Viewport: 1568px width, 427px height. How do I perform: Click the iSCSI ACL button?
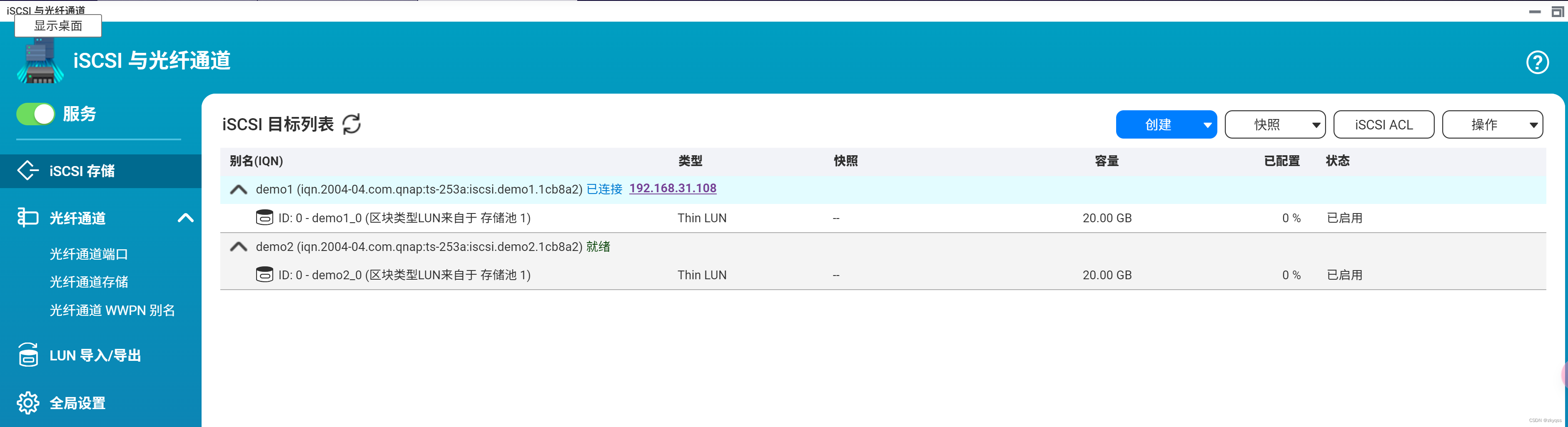(x=1384, y=124)
